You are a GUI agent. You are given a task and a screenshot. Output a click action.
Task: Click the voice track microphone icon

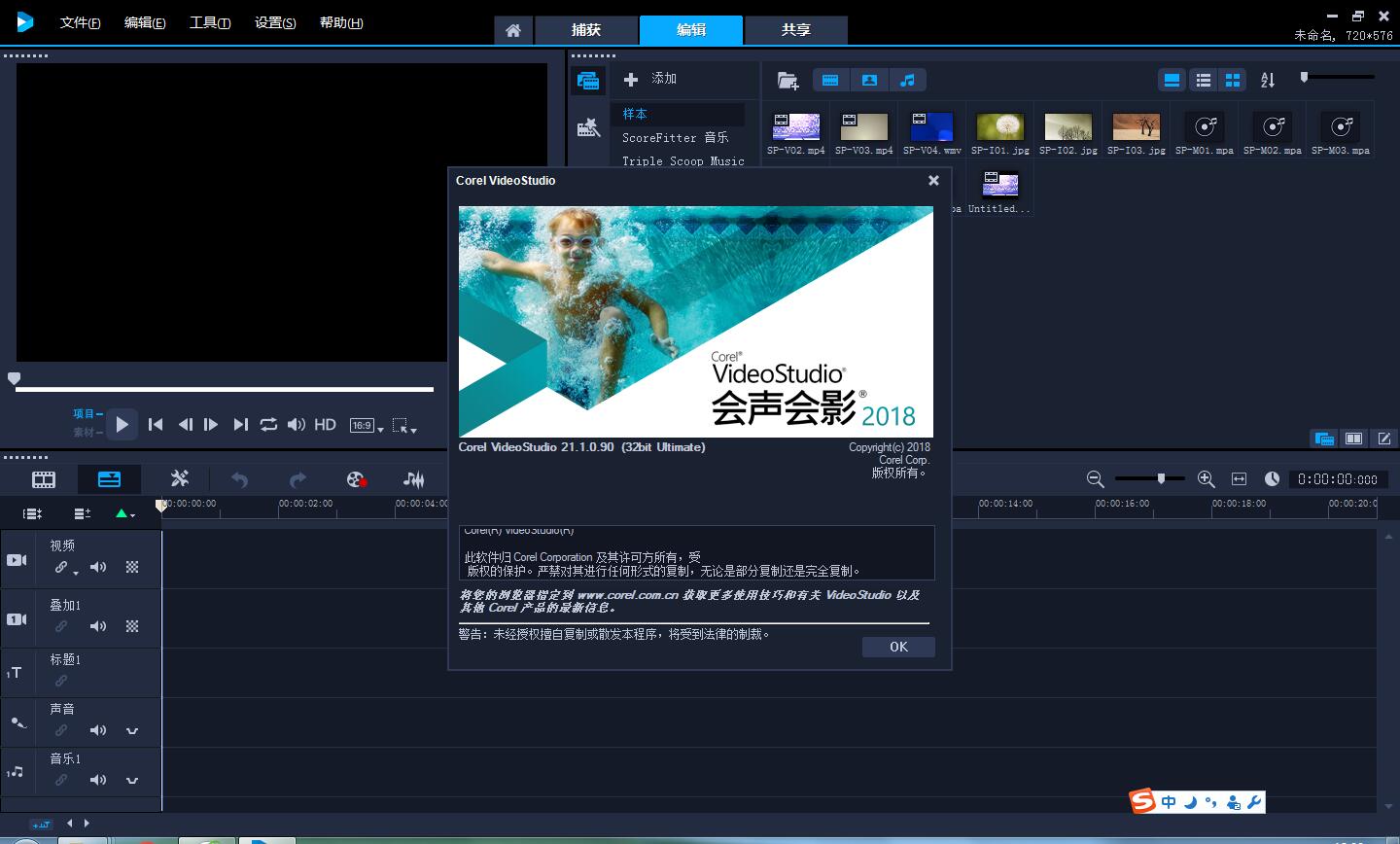(x=17, y=722)
